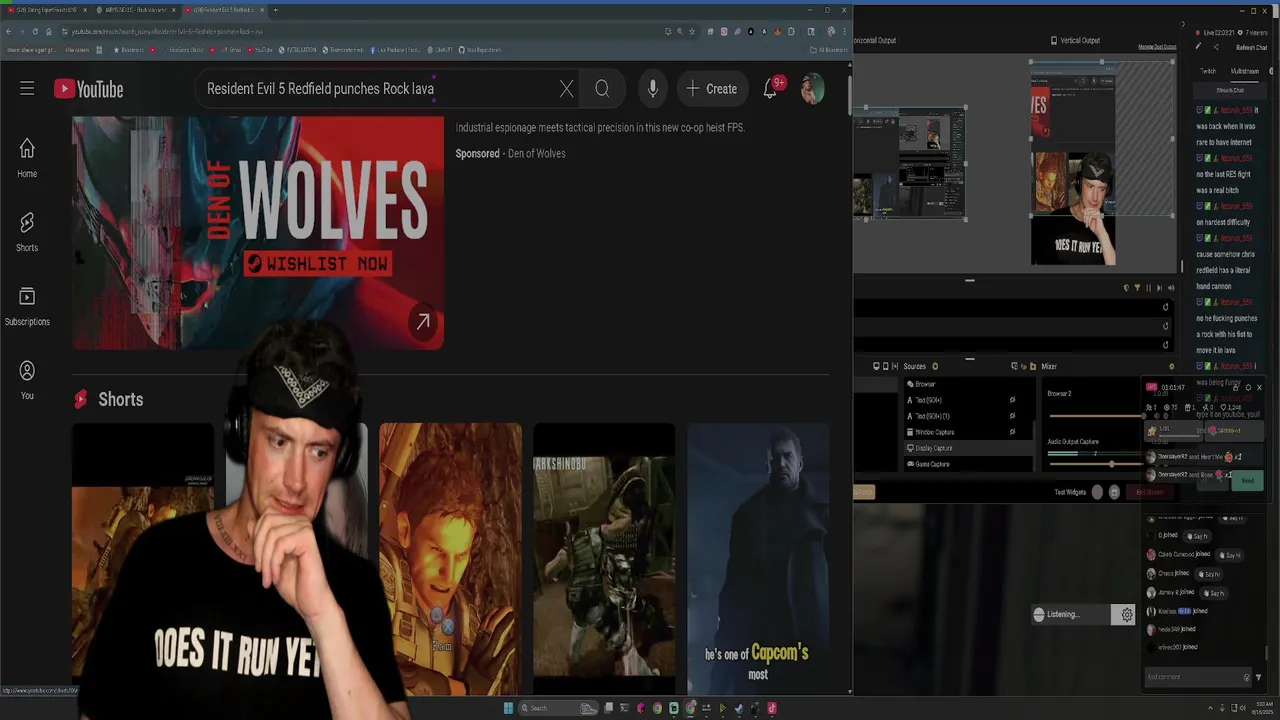Click the pencil edit icon beside Live status
The height and width of the screenshot is (720, 1280).
1198,47
